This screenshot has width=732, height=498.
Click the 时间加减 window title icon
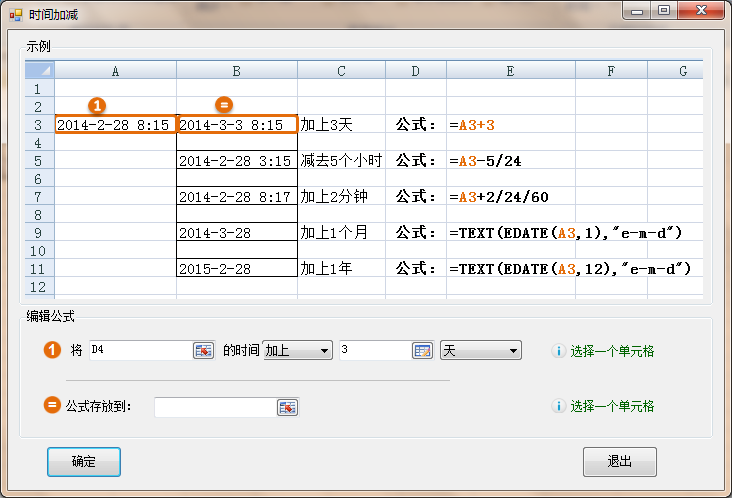16,15
